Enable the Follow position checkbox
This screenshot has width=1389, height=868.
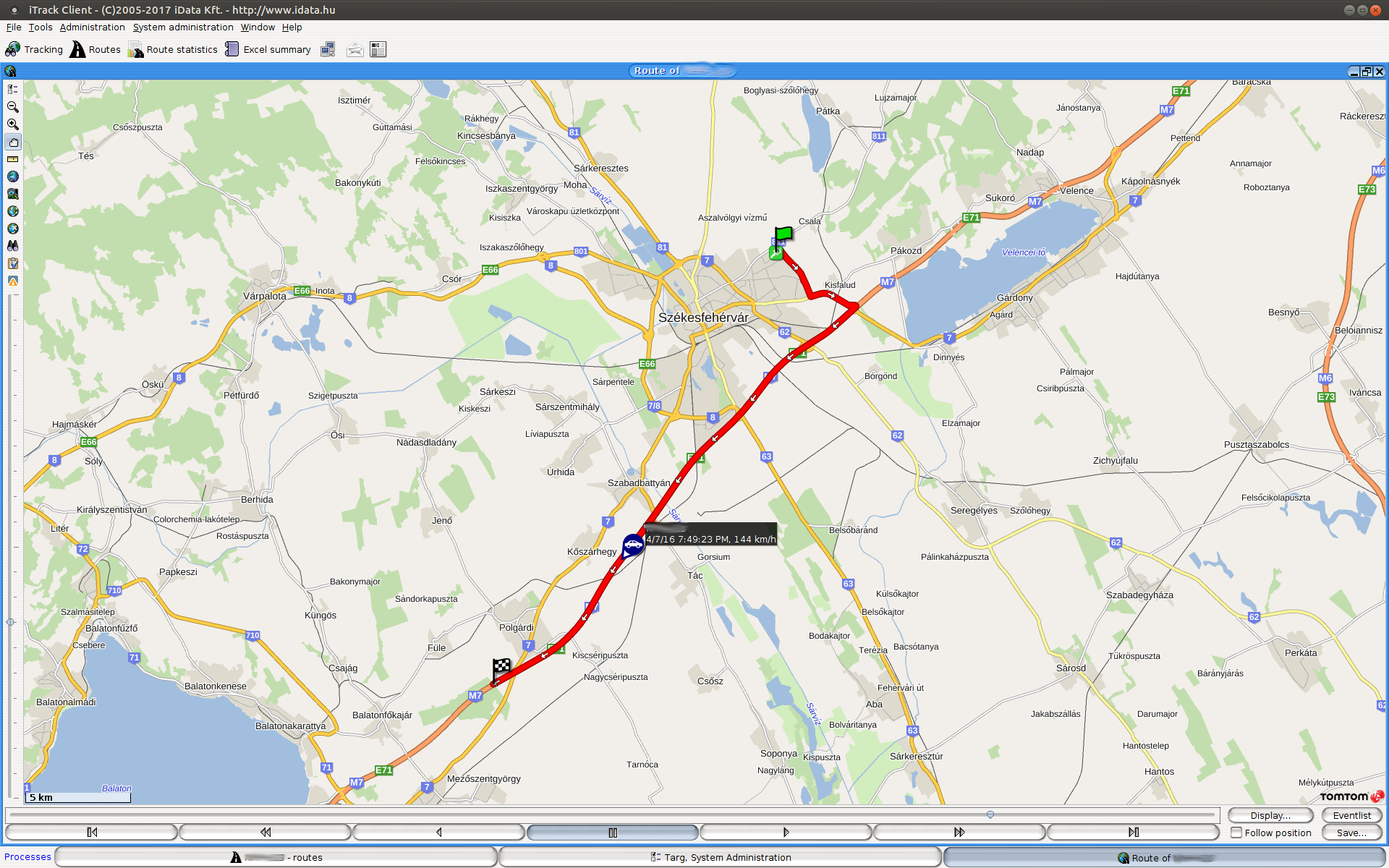(1236, 833)
